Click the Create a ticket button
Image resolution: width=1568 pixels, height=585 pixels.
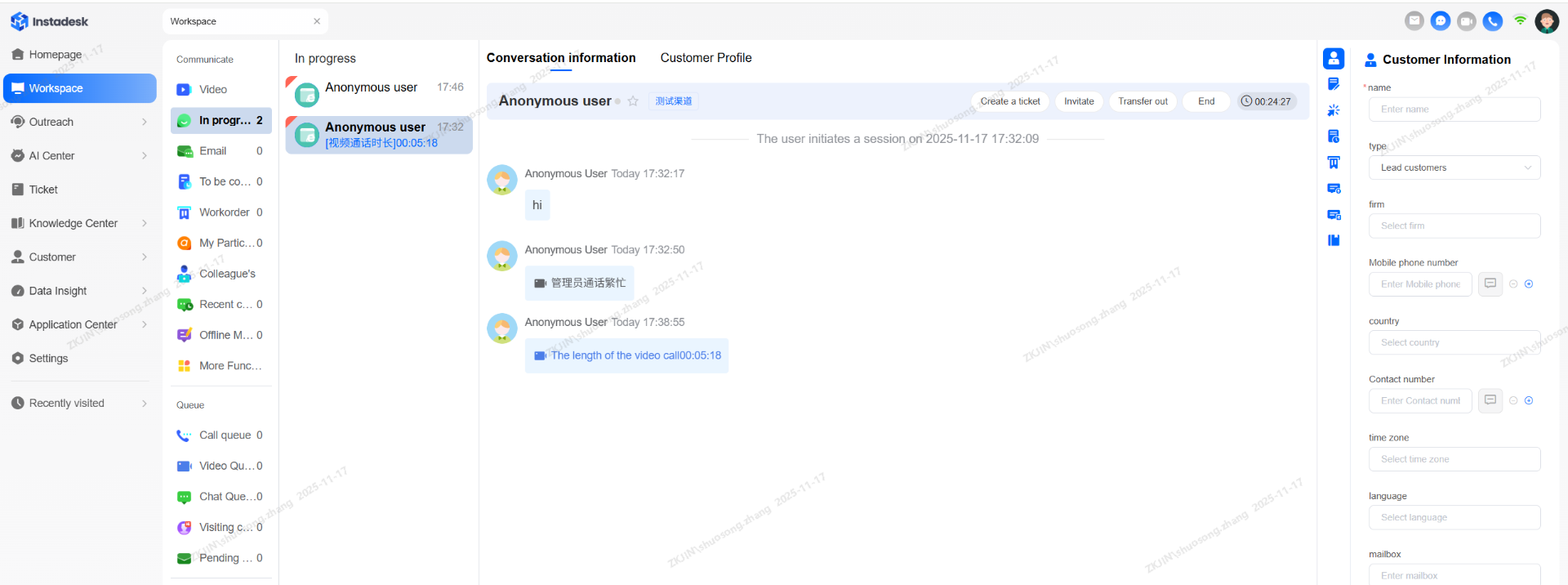point(1009,101)
